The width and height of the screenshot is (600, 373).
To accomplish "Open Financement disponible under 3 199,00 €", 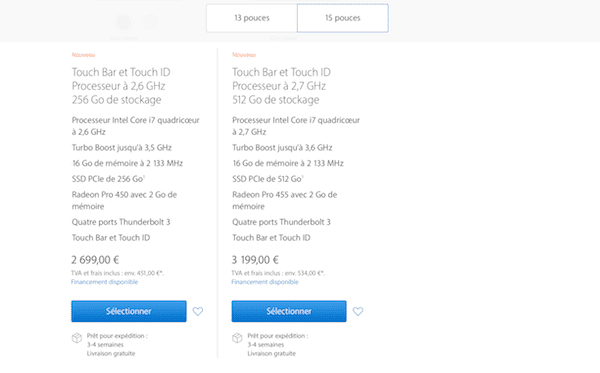I will tap(265, 282).
